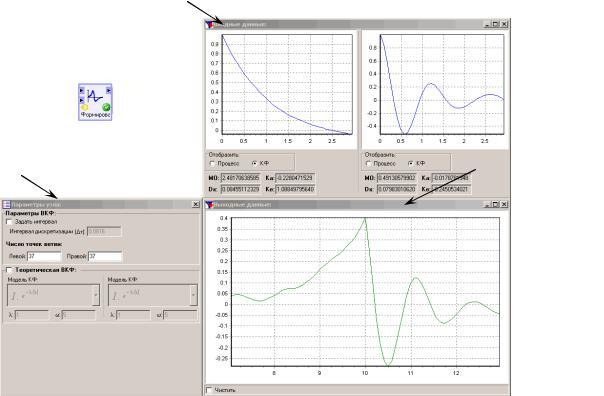The height and width of the screenshot is (396, 604).
Task: Click the green cross-correlation chart
Action: tap(365, 292)
